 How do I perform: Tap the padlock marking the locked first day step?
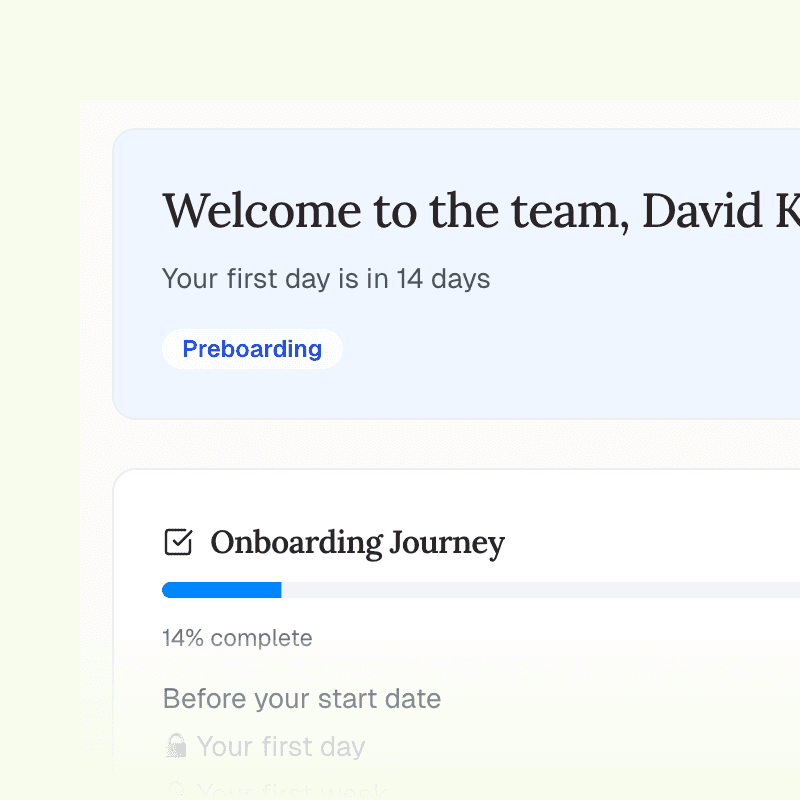[178, 745]
